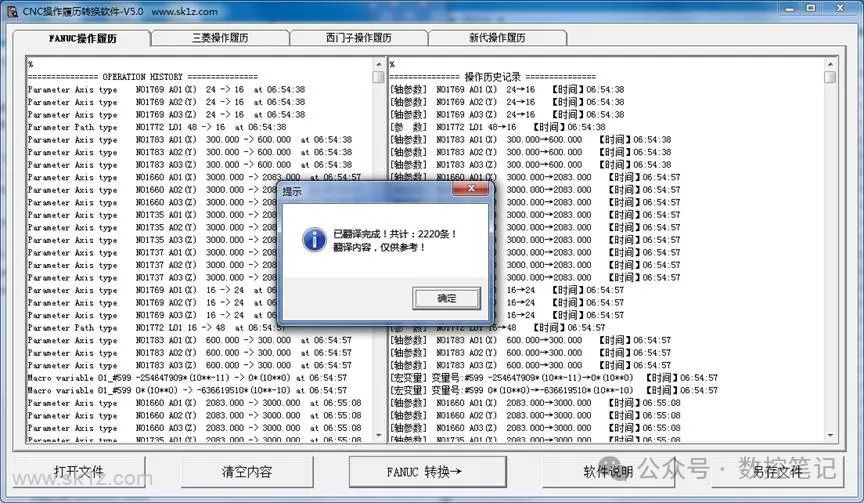Click the left pane scrollbar up arrow
864x503 pixels.
click(x=379, y=64)
